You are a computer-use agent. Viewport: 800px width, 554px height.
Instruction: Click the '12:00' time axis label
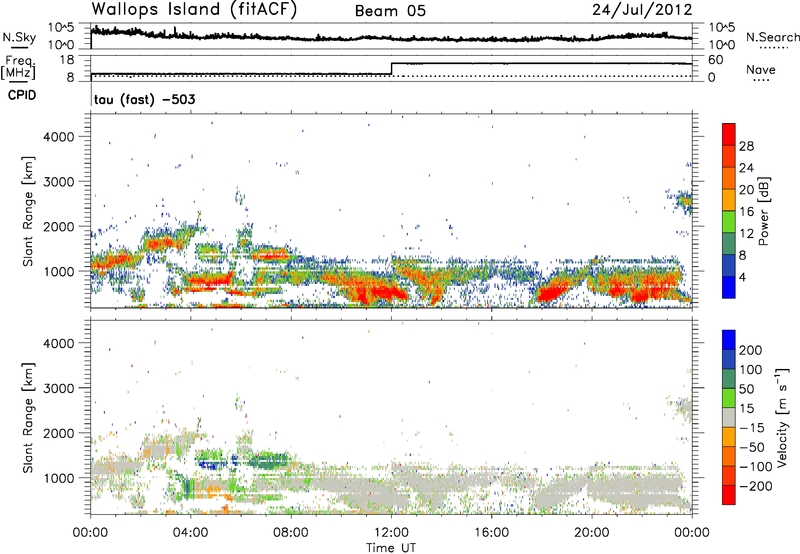click(x=391, y=533)
